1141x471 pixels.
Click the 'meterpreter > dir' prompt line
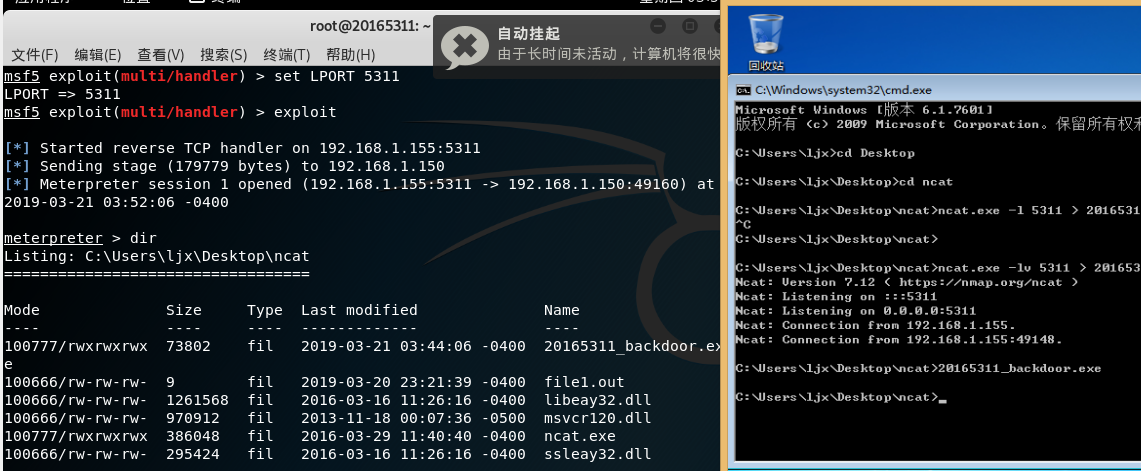[x=80, y=238]
